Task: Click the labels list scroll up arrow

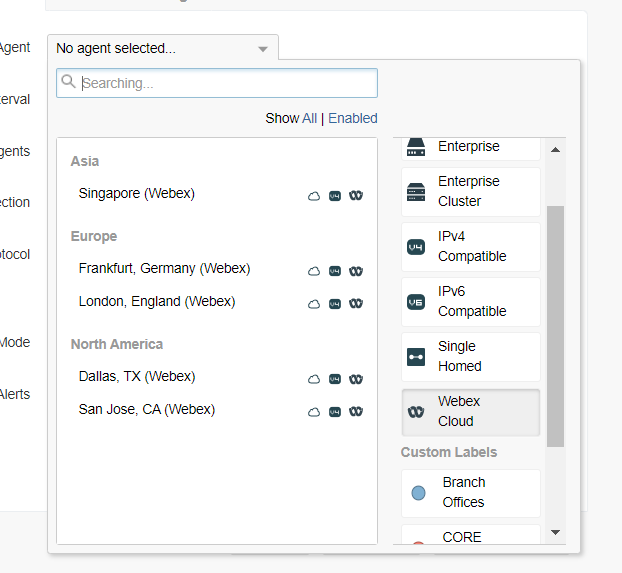Action: [x=555, y=150]
